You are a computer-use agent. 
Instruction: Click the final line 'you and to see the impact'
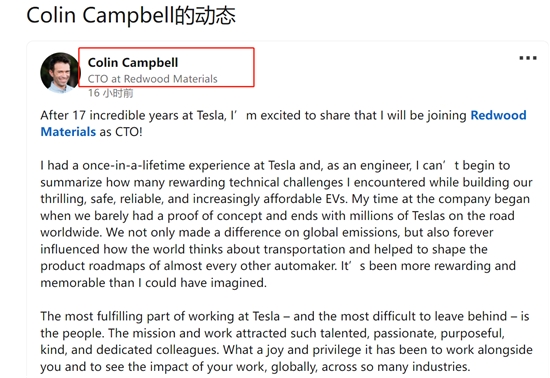[255, 367]
